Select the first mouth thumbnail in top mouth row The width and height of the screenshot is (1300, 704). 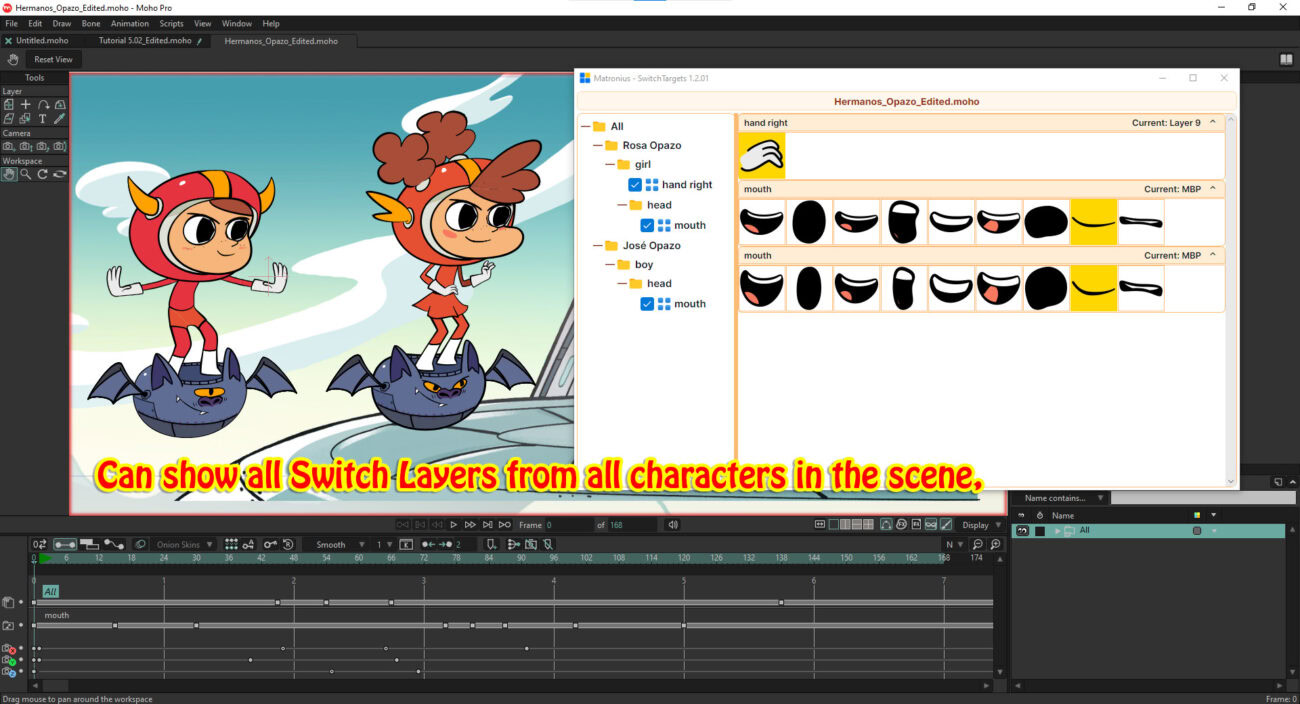pyautogui.click(x=763, y=222)
